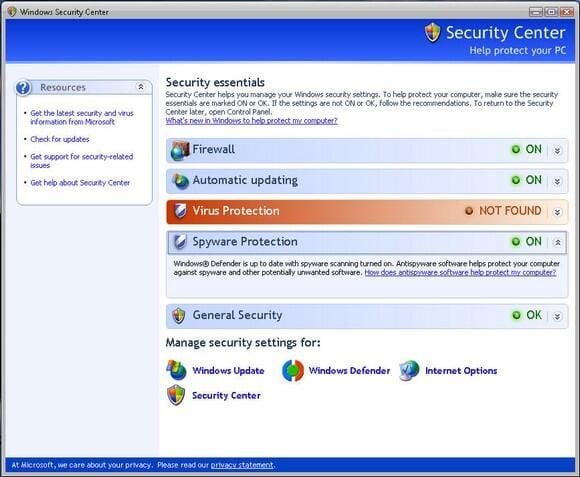Select the Virus Protection heading
580x477 pixels.
tap(236, 211)
